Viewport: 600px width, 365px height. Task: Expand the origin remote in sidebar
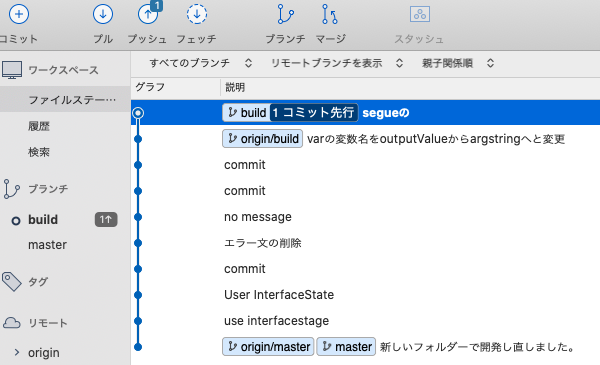(16, 352)
